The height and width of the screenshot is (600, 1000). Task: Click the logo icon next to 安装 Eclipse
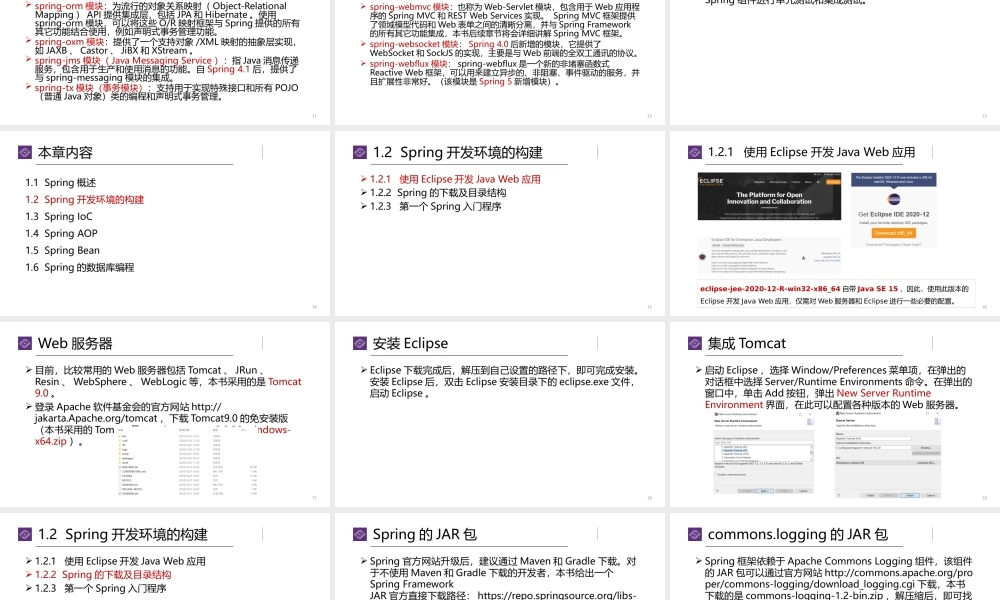360,344
